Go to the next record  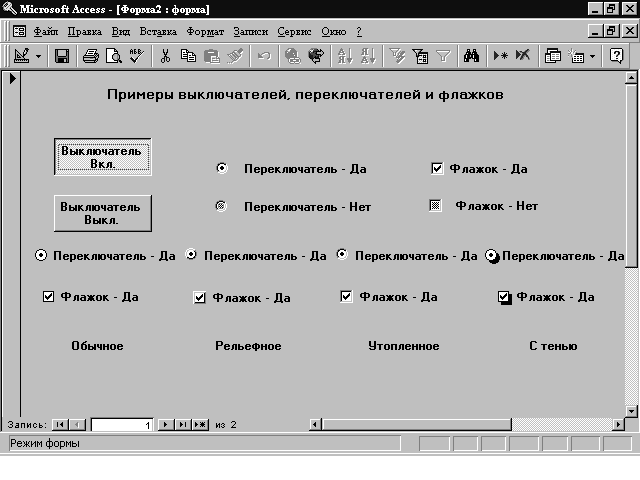[x=166, y=424]
